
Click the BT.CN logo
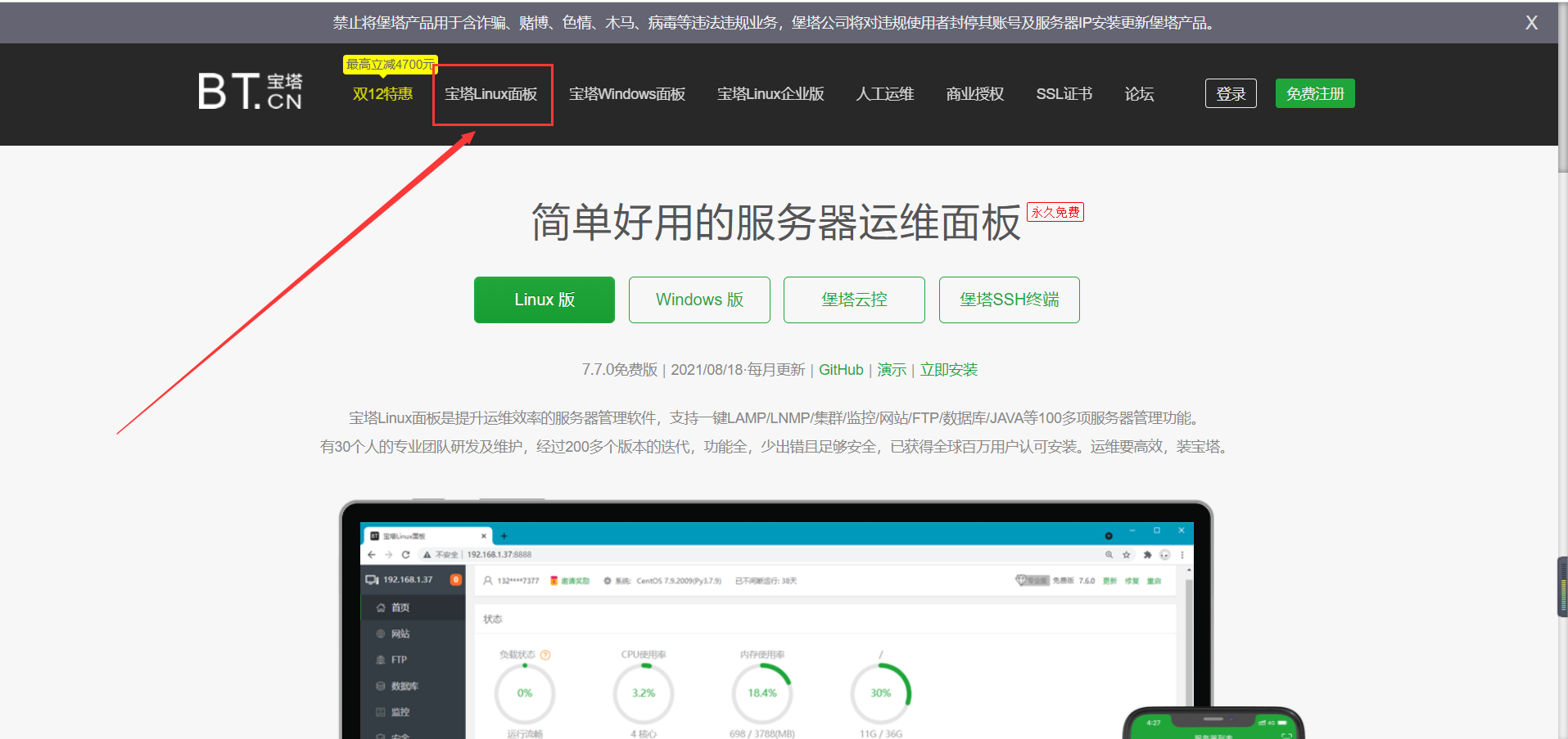pyautogui.click(x=250, y=91)
